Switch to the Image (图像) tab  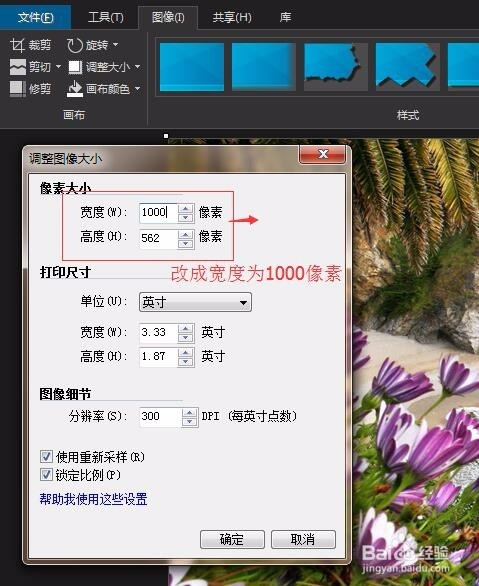pyautogui.click(x=168, y=17)
